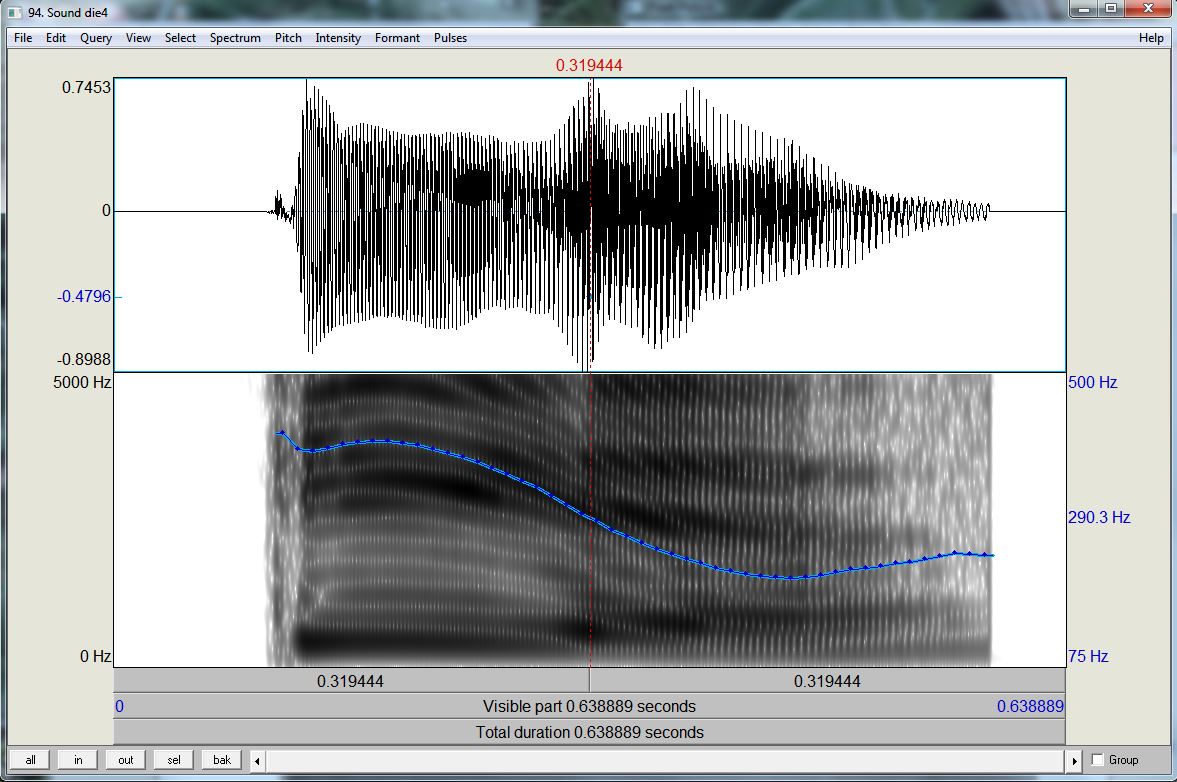This screenshot has width=1177, height=782.
Task: Click the 'all' zoom button
Action: click(30, 760)
